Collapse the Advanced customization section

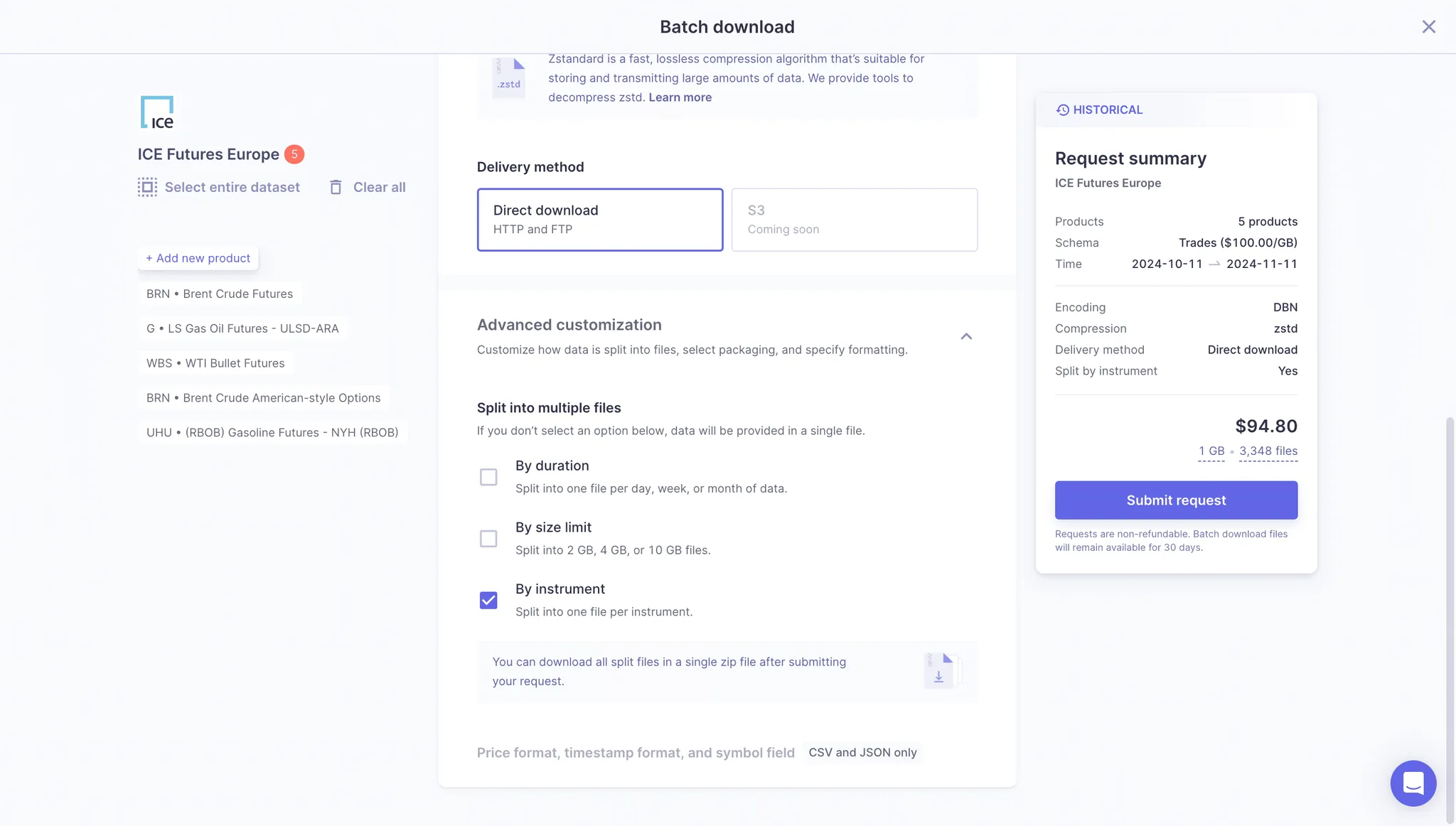click(x=966, y=336)
